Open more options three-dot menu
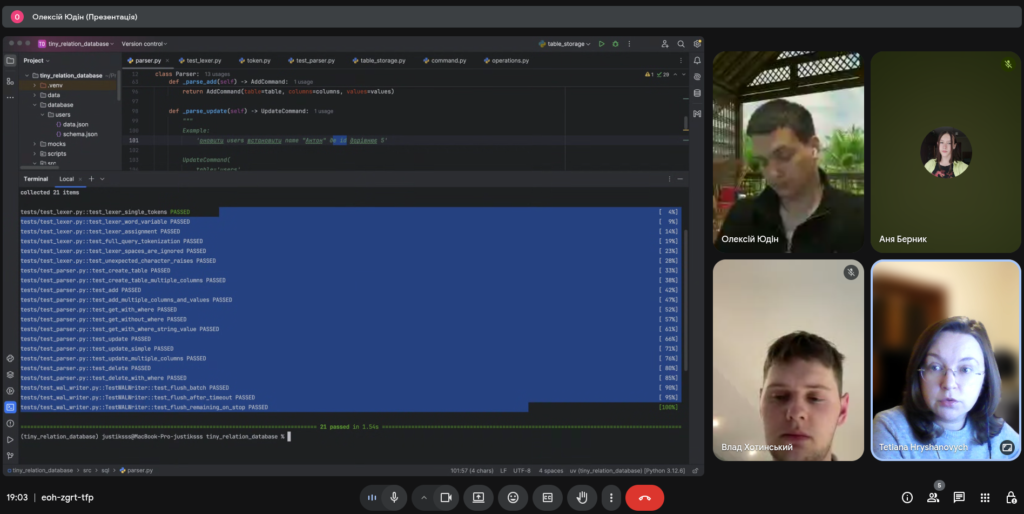 [x=609, y=497]
